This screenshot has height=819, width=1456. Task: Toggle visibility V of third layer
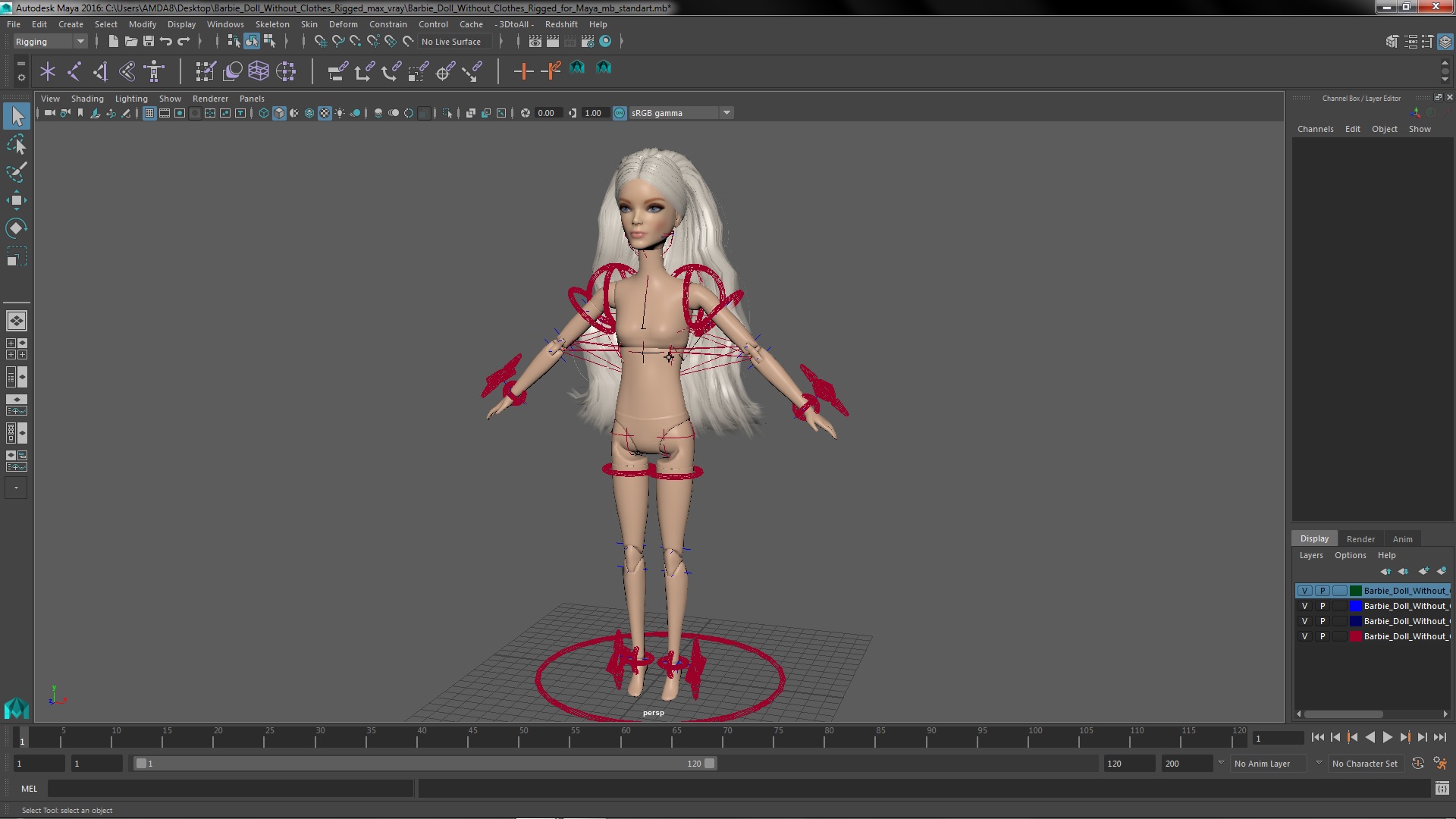[x=1304, y=621]
